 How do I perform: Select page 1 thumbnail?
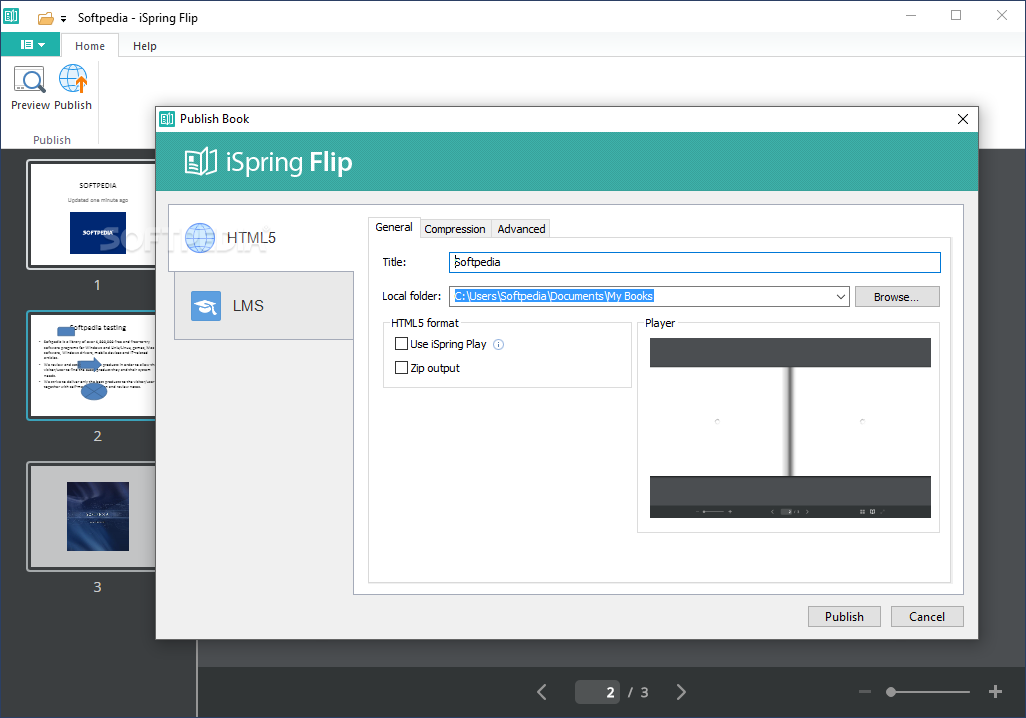(x=92, y=215)
